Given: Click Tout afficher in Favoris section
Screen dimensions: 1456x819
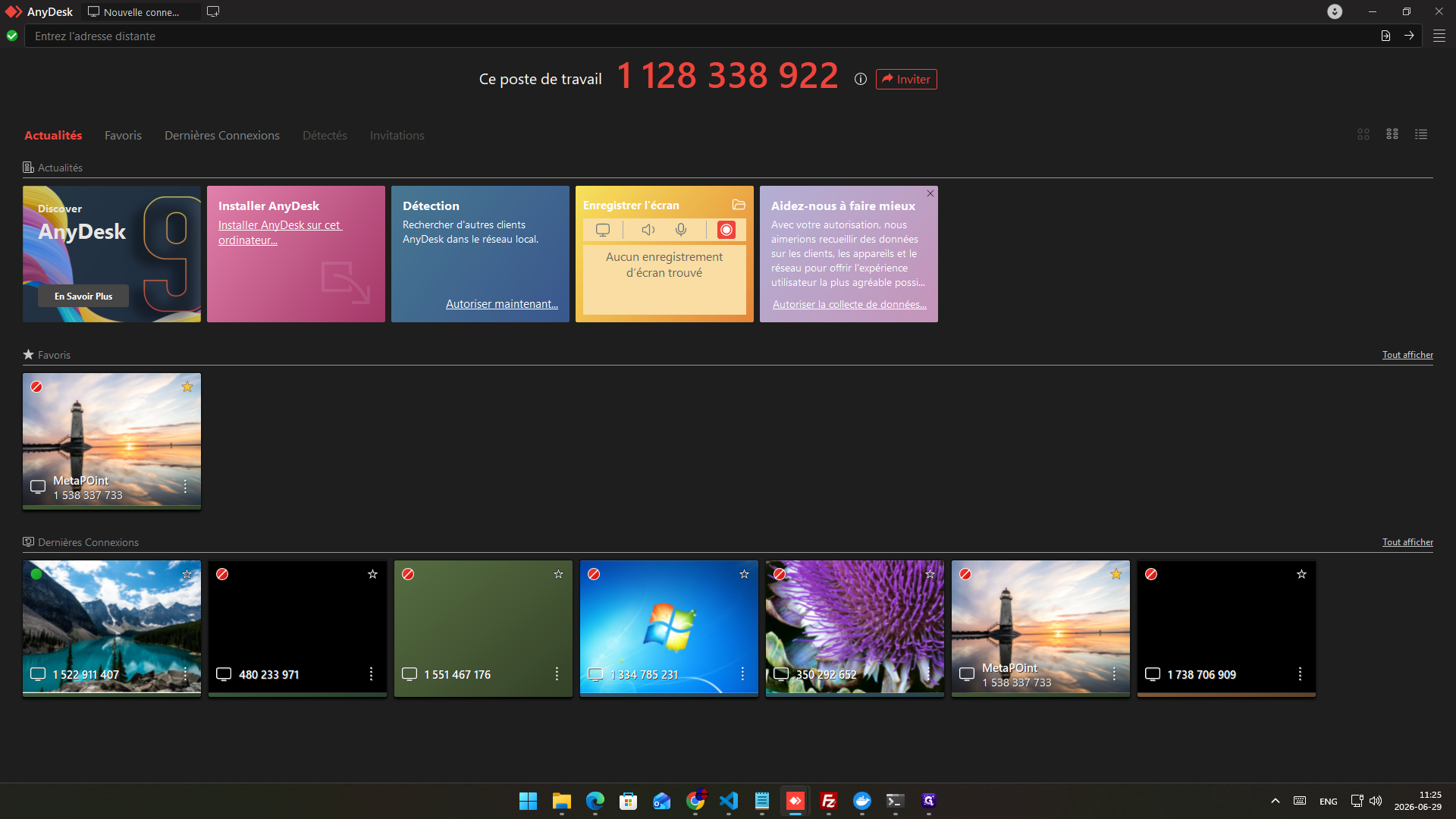Looking at the screenshot, I should click(x=1407, y=354).
